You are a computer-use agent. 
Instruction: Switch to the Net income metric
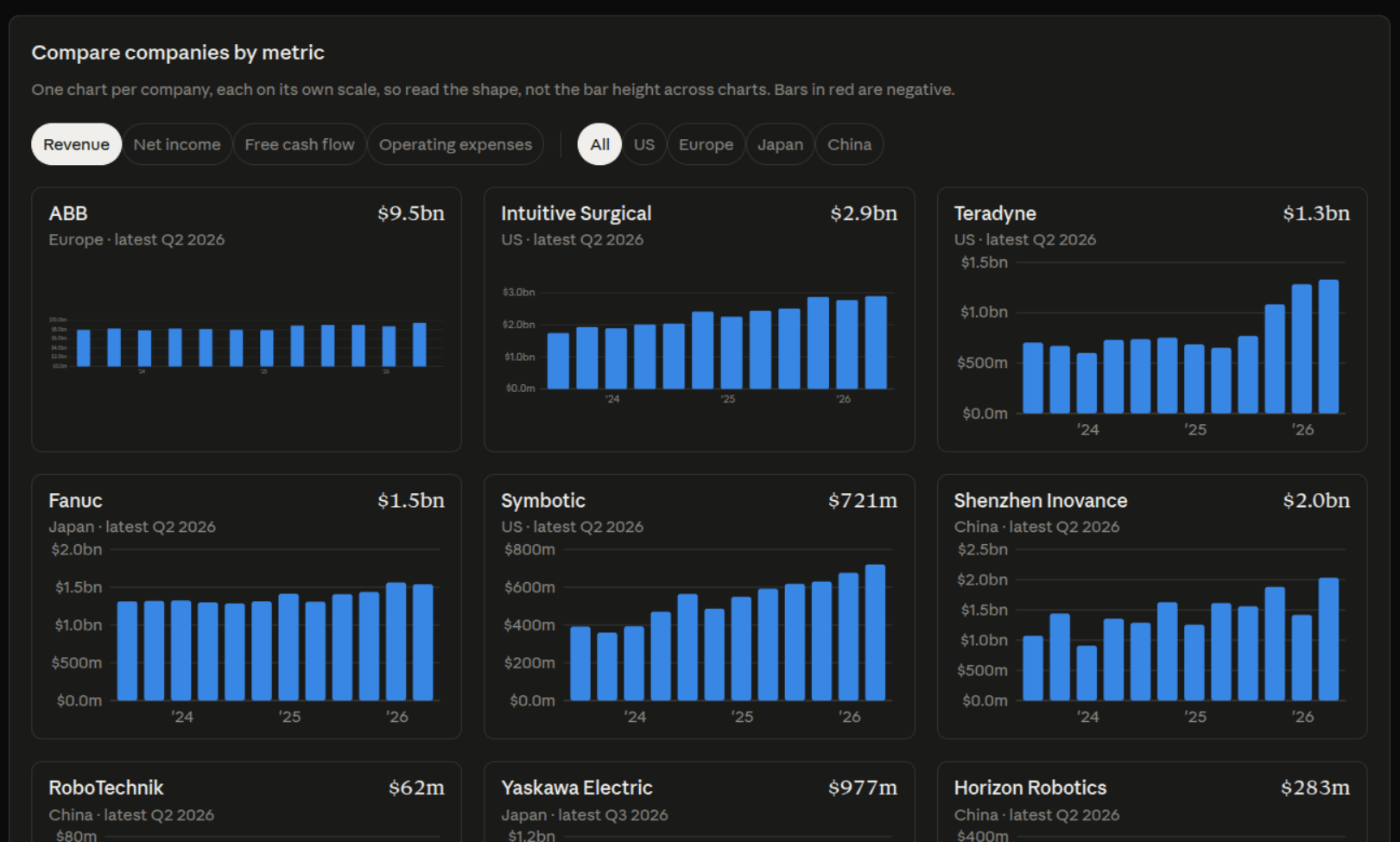177,144
